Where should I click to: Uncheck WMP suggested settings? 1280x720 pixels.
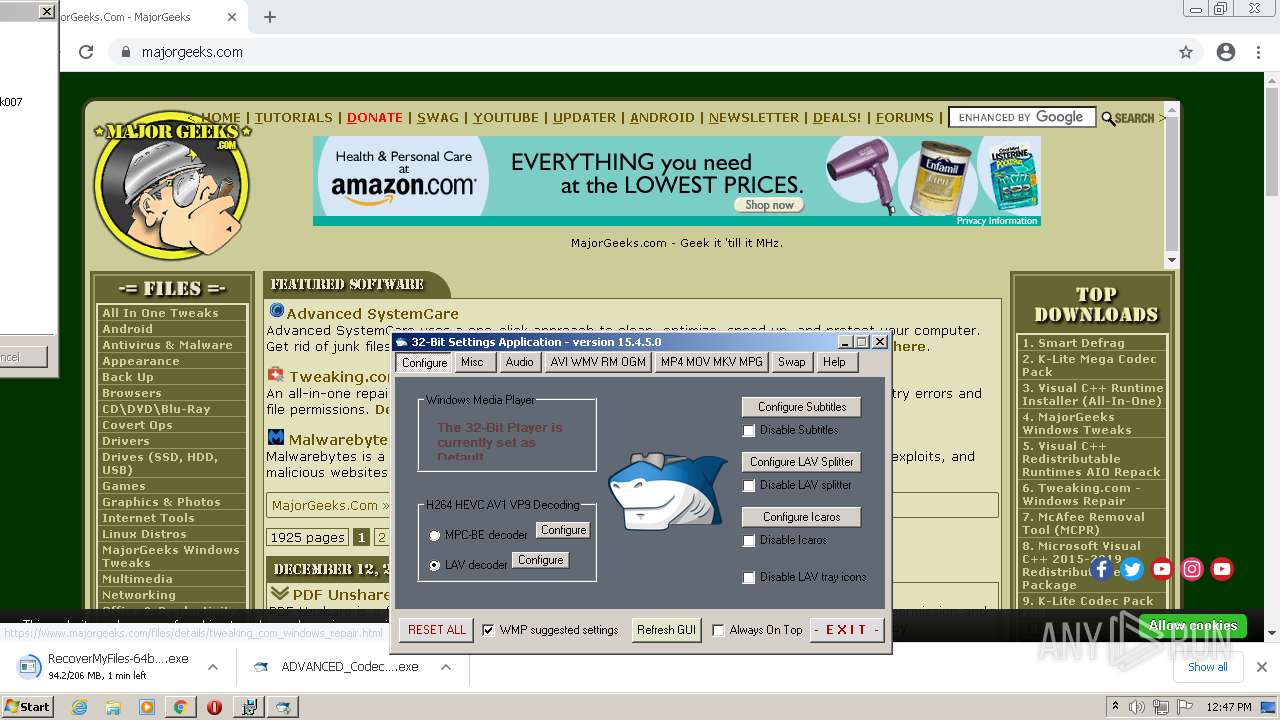pos(488,630)
